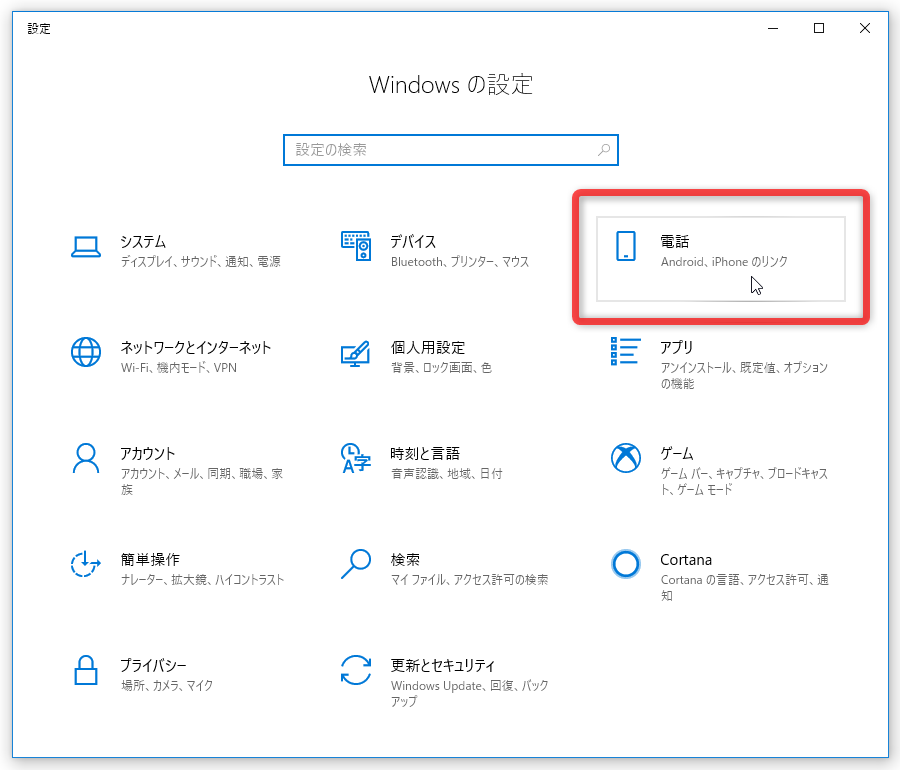Open the Cortana settings title
Image resolution: width=900 pixels, height=770 pixels.
(686, 559)
